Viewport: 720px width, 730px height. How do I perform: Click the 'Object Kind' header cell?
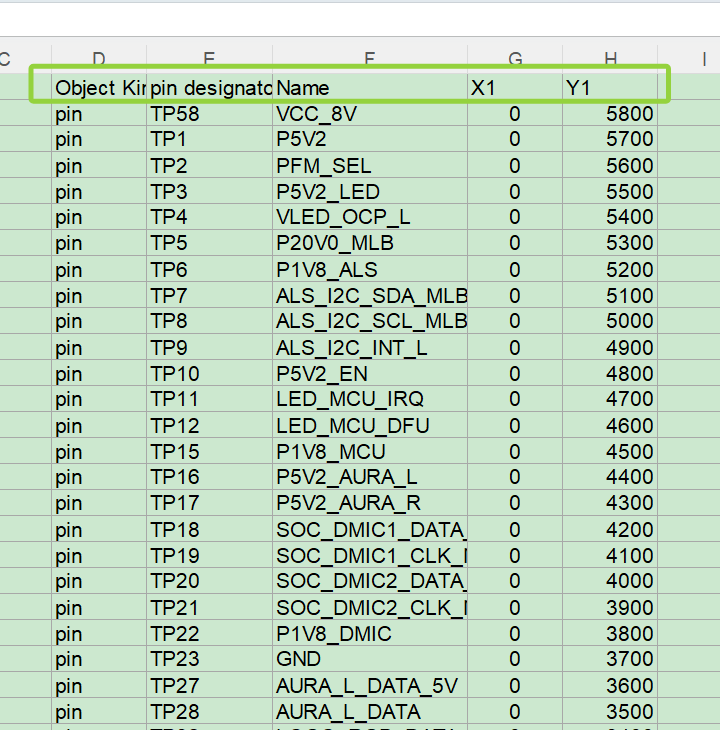[x=99, y=87]
